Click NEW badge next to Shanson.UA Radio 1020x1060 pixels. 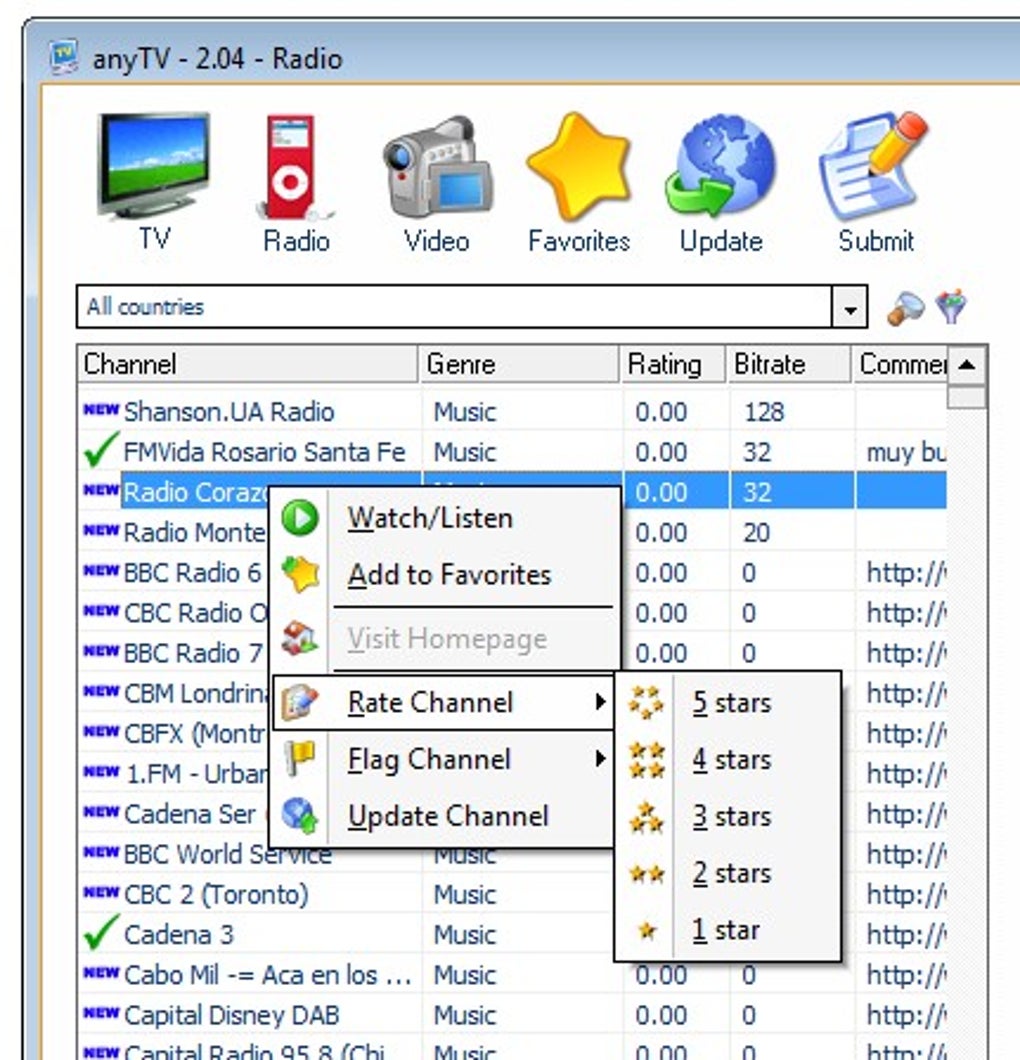tap(101, 410)
